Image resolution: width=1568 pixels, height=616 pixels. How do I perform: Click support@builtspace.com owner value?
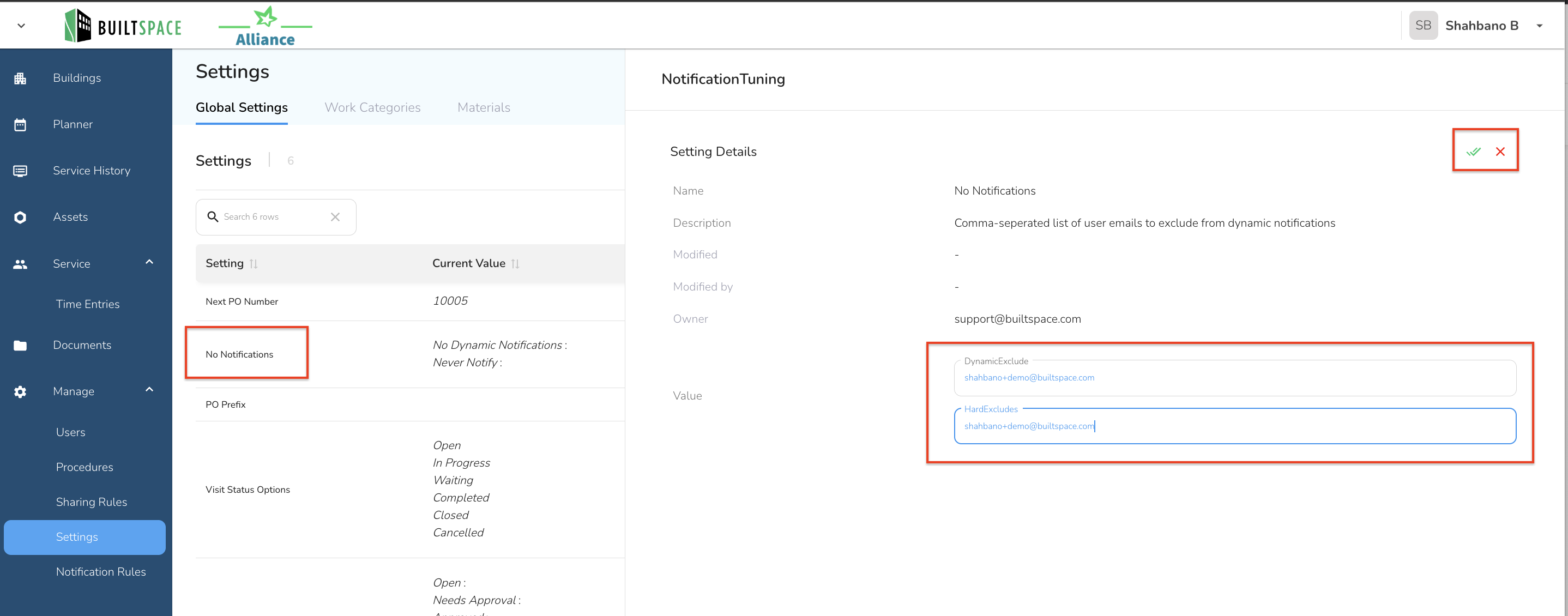(1017, 319)
